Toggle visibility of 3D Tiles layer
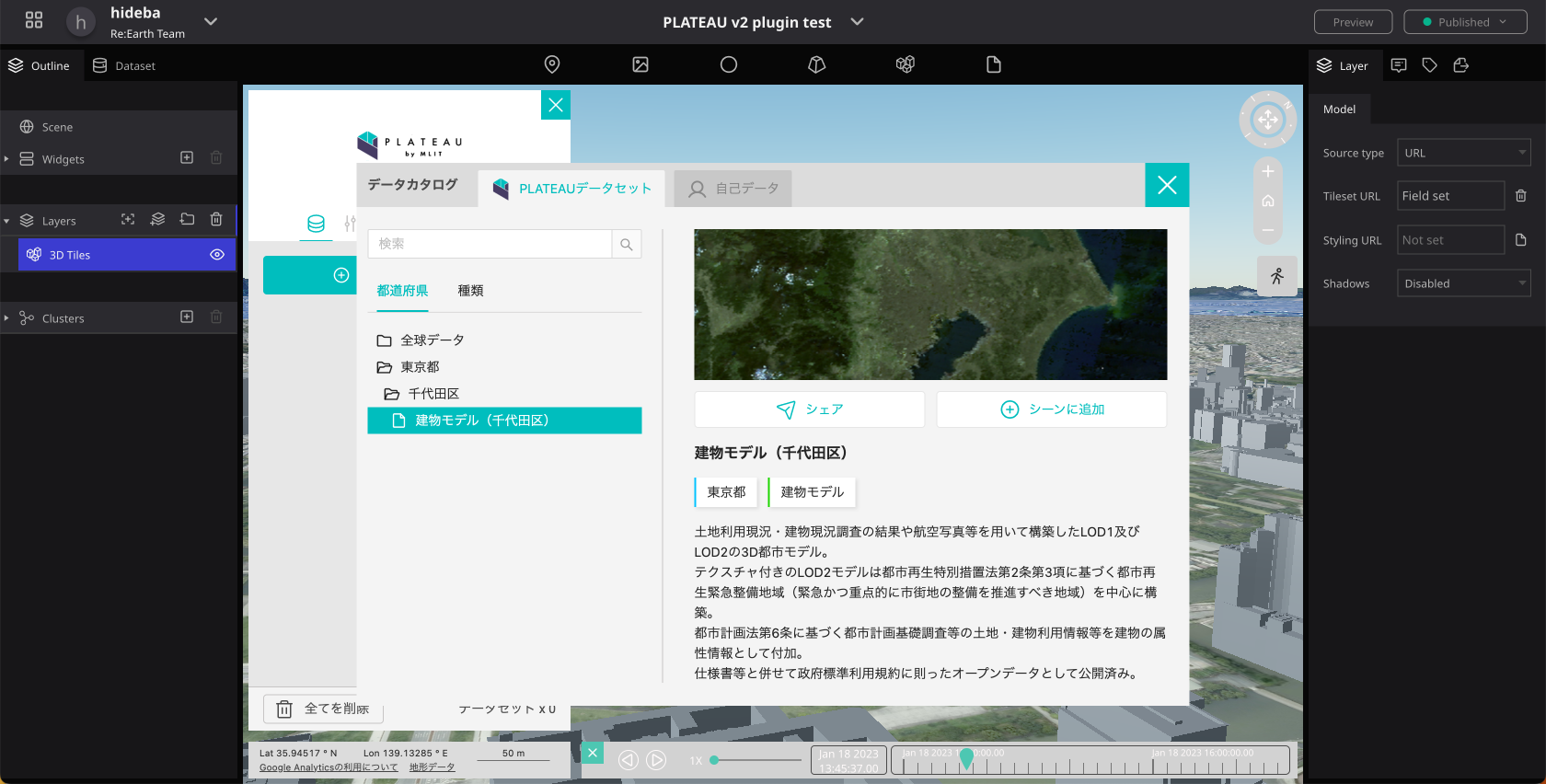This screenshot has width=1546, height=784. 217,255
